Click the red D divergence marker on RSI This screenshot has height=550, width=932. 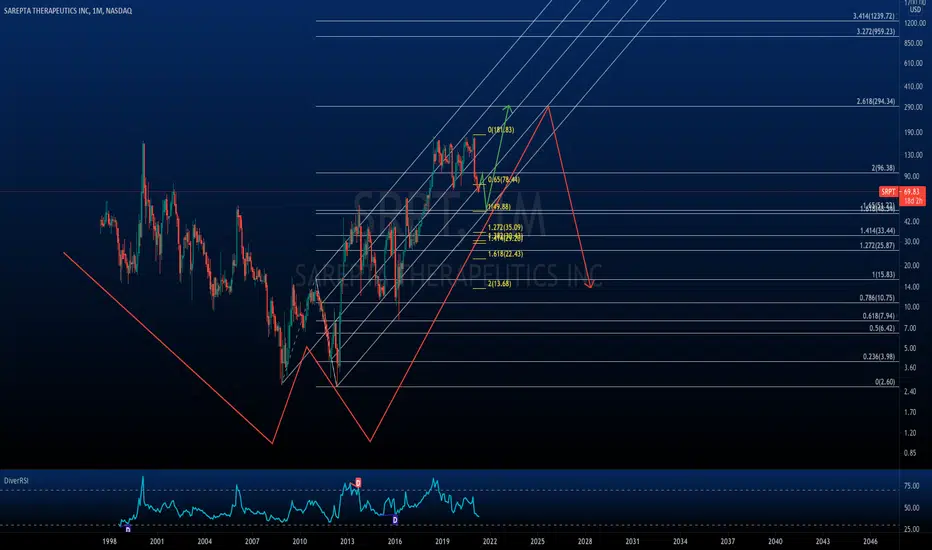[x=358, y=482]
